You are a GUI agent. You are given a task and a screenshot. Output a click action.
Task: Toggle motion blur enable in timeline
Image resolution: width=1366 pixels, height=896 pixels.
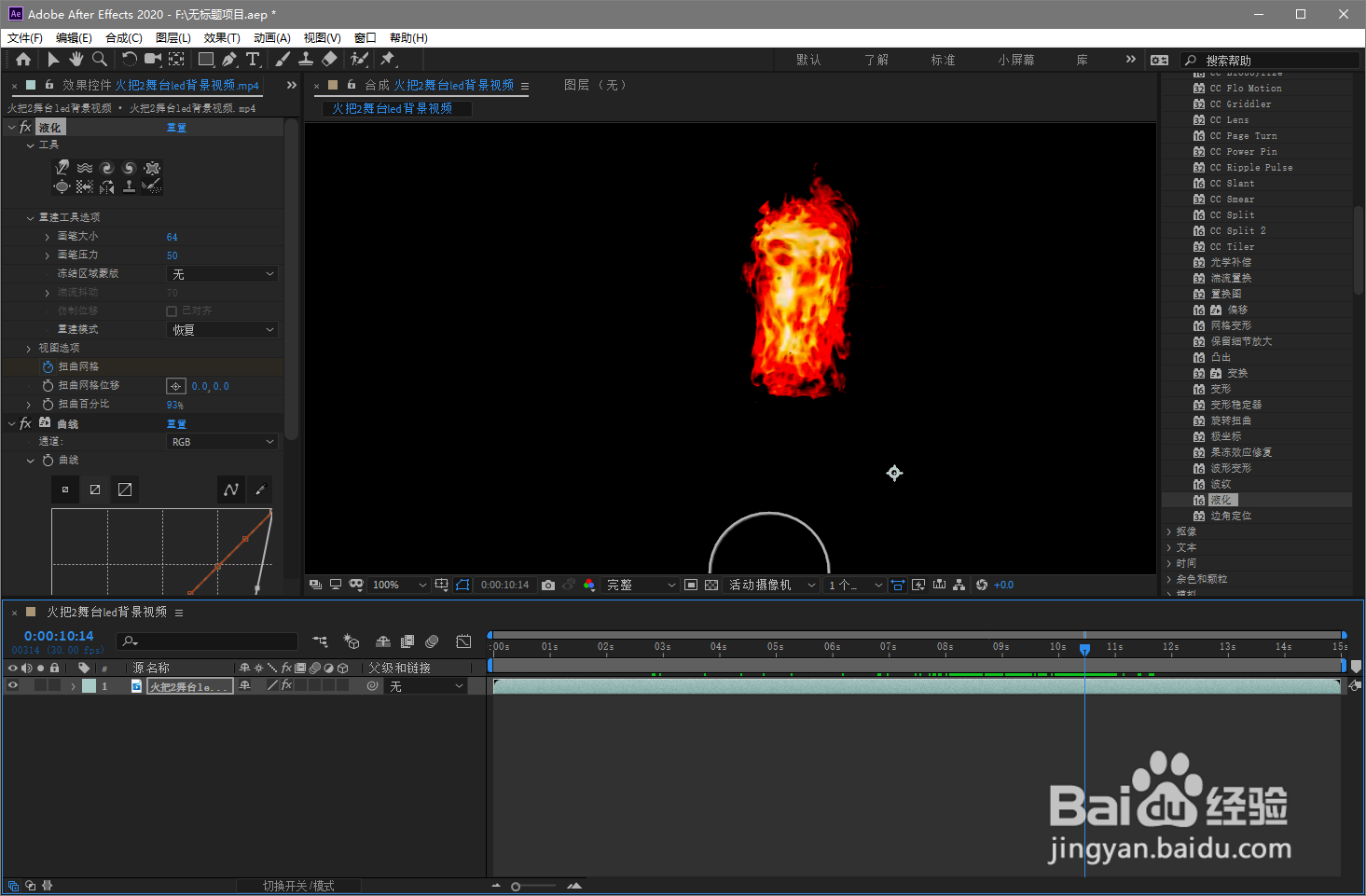pyautogui.click(x=432, y=641)
